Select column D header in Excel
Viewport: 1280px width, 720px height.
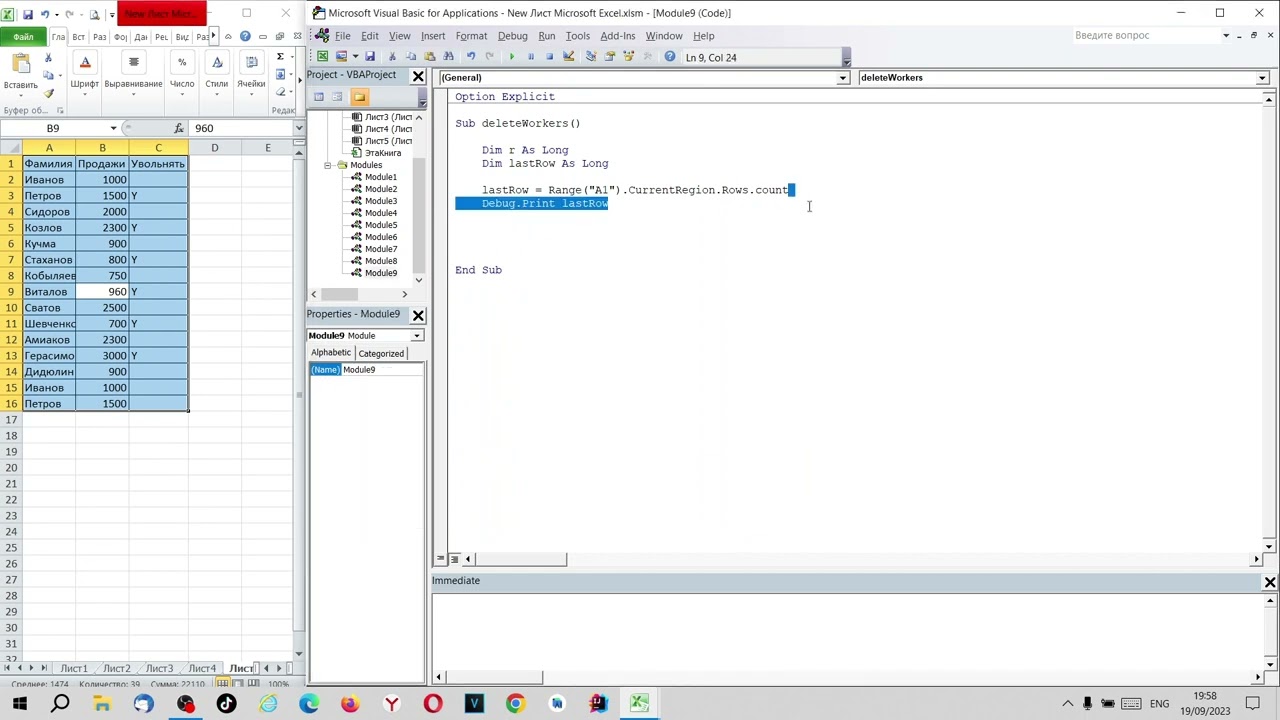214,148
